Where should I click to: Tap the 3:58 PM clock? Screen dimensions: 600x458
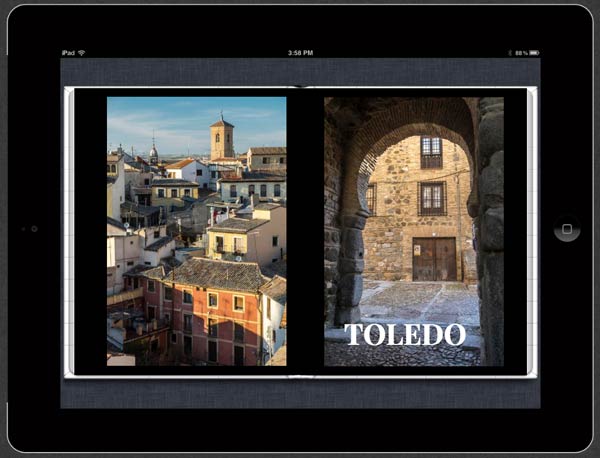point(300,53)
